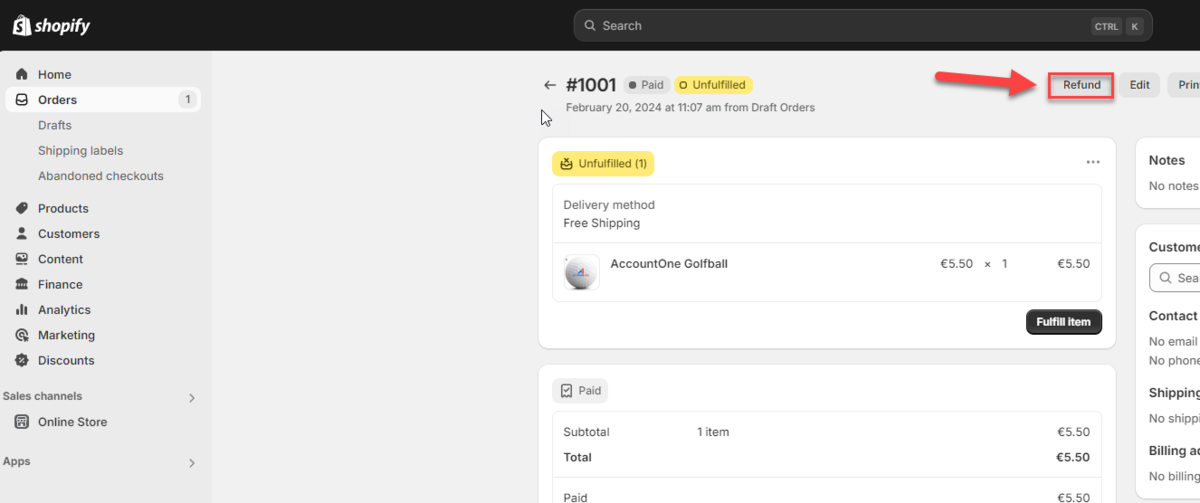Click the top Search field

click(x=863, y=26)
